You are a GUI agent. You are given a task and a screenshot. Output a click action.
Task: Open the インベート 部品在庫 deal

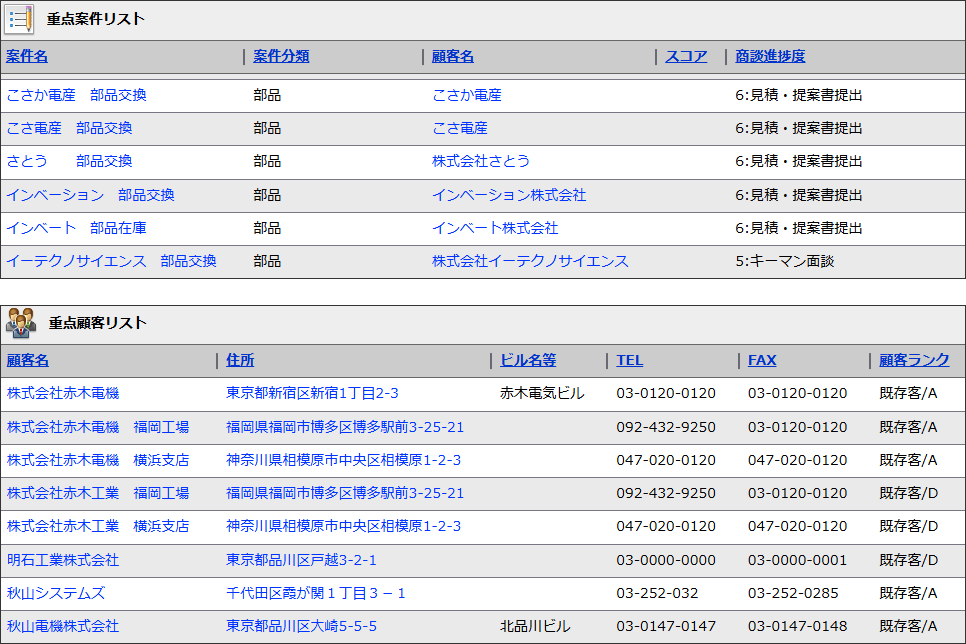pyautogui.click(x=76, y=229)
